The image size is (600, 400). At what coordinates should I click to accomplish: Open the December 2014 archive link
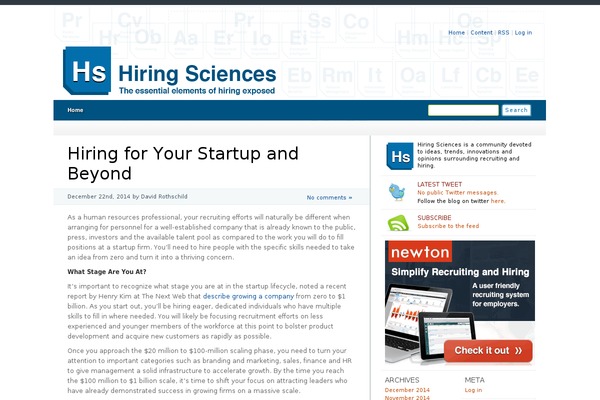[407, 390]
